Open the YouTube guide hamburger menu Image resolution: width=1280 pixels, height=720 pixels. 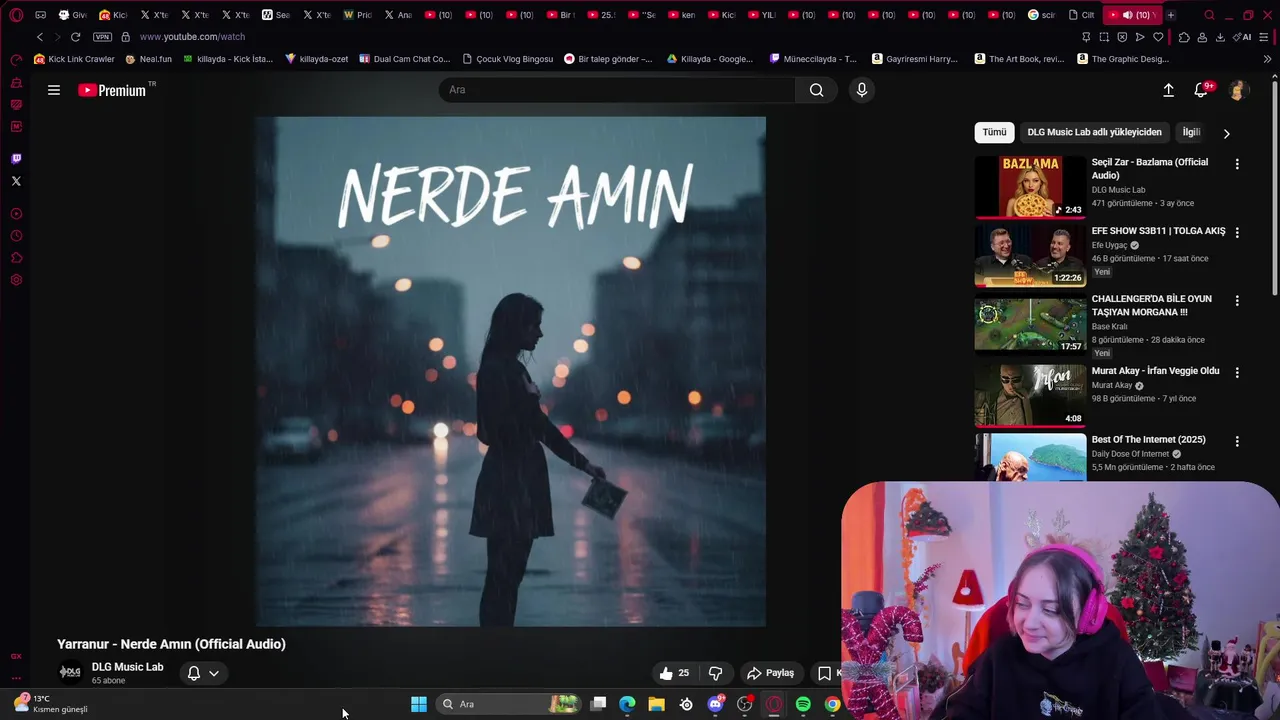(54, 90)
